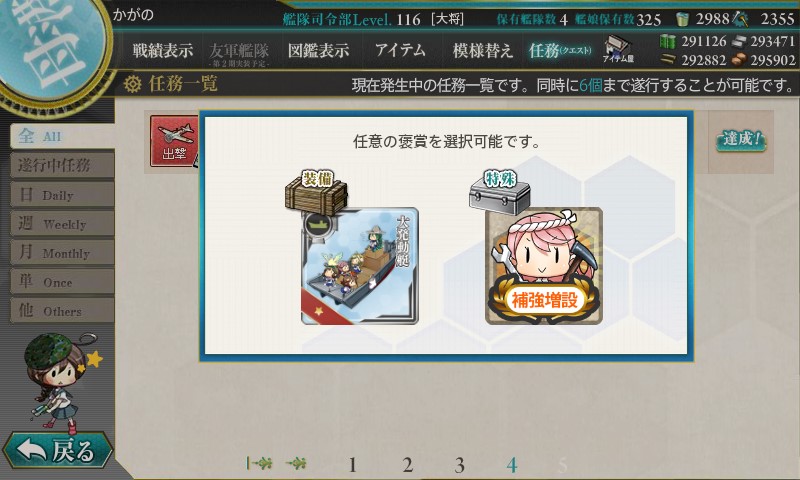800x480 pixels.
Task: Click the 母港 circular home port emblem
Action: coord(51,48)
